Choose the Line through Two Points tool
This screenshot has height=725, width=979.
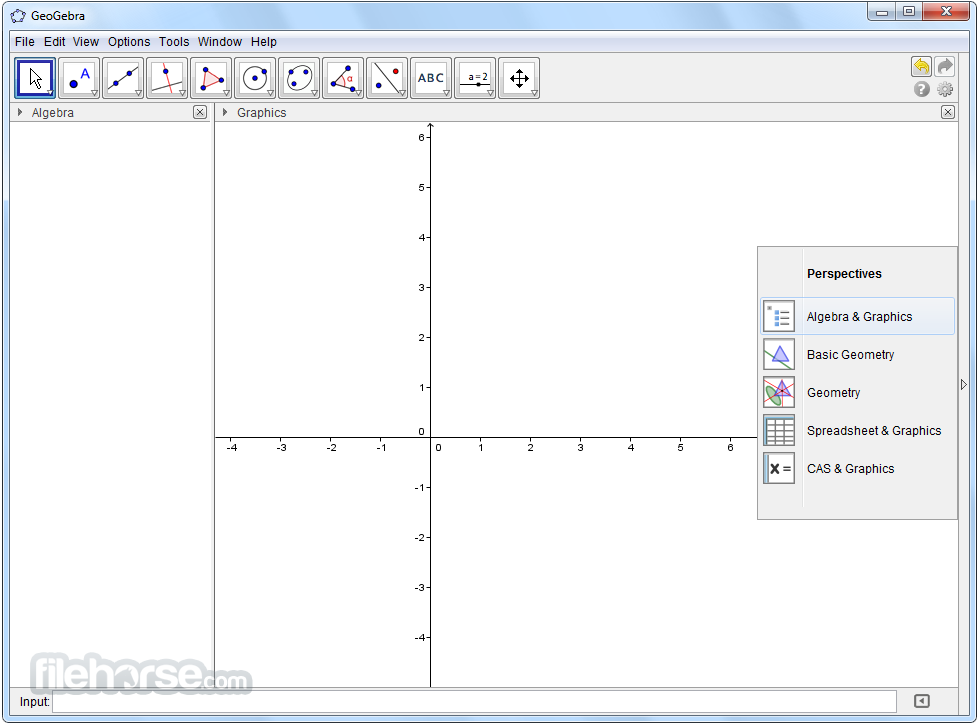coord(123,78)
